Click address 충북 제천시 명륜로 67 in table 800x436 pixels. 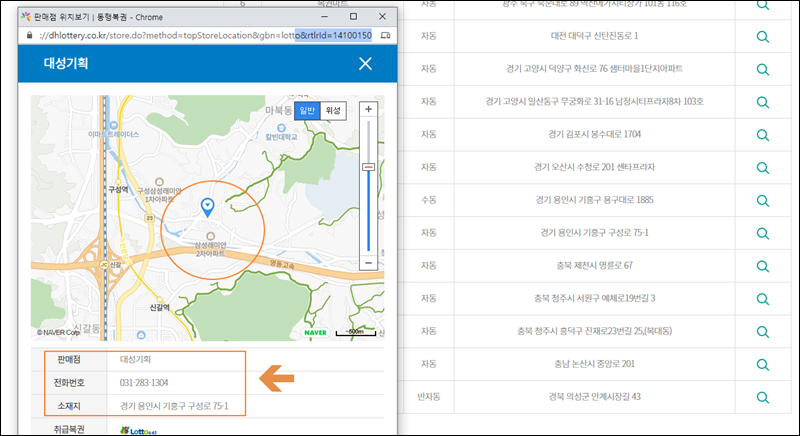tap(594, 265)
